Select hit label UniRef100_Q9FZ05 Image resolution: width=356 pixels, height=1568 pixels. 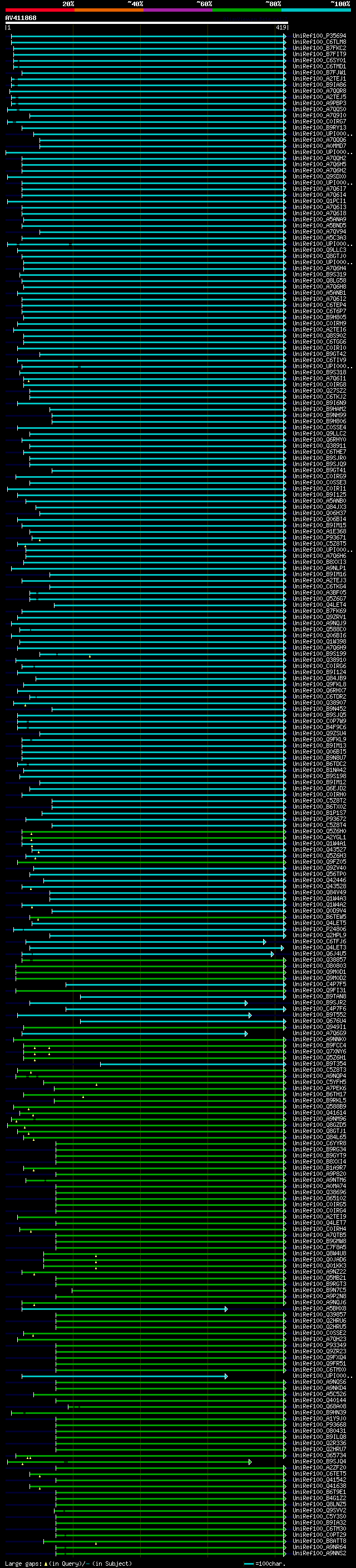coord(319,862)
